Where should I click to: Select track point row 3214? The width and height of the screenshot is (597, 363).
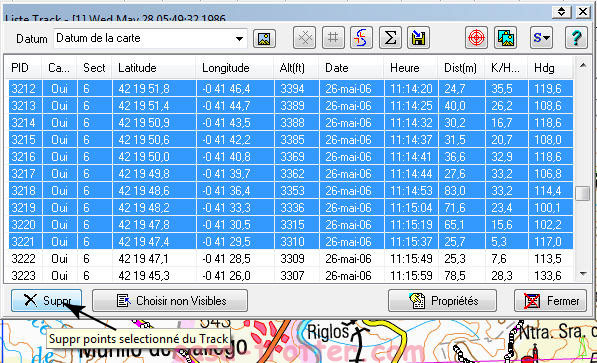click(x=291, y=123)
